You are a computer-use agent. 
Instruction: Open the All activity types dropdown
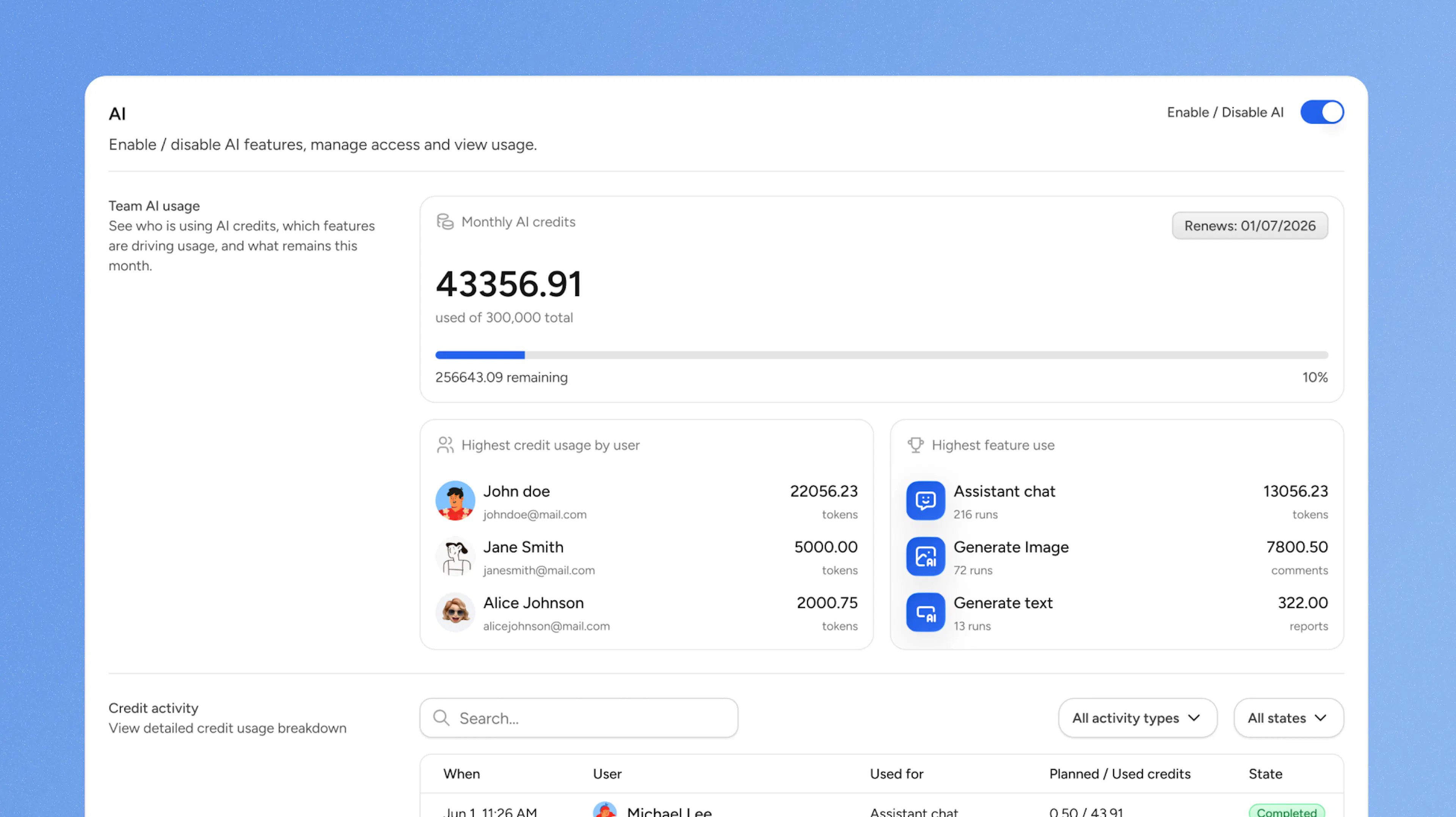(x=1137, y=718)
